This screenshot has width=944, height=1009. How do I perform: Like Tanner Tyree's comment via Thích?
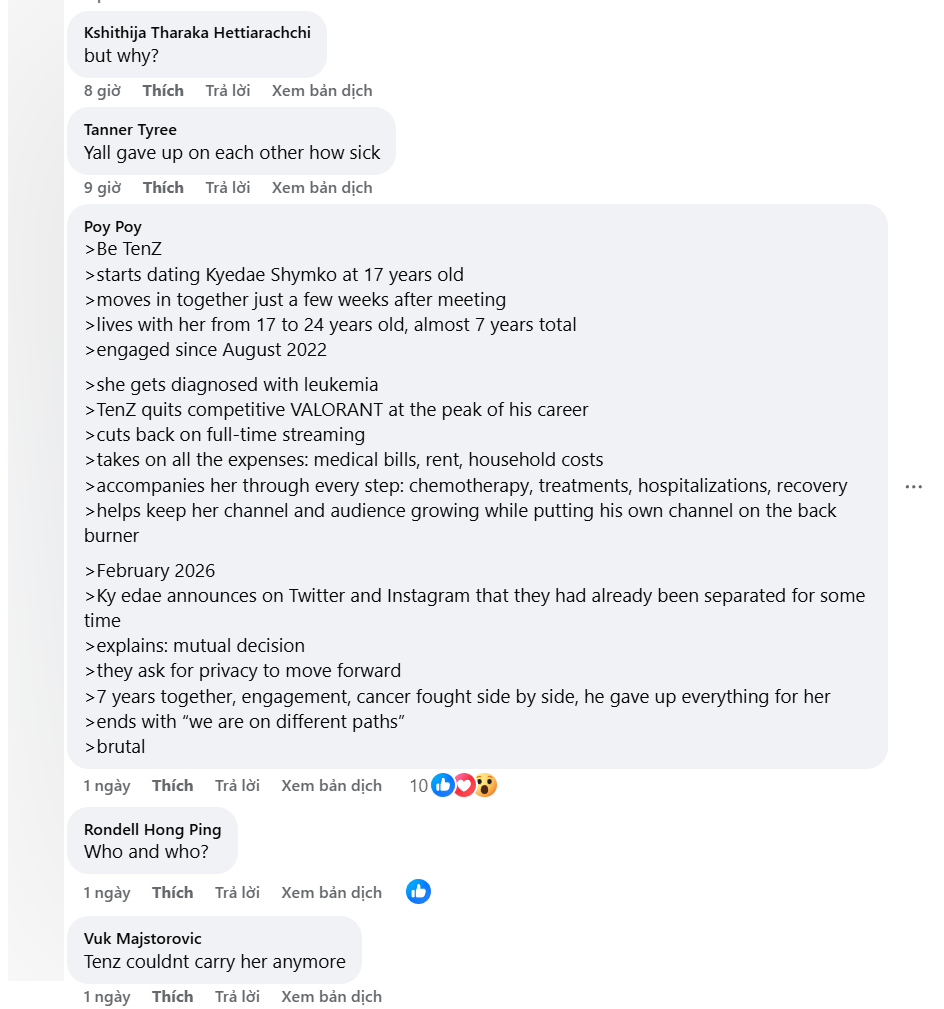pos(163,187)
